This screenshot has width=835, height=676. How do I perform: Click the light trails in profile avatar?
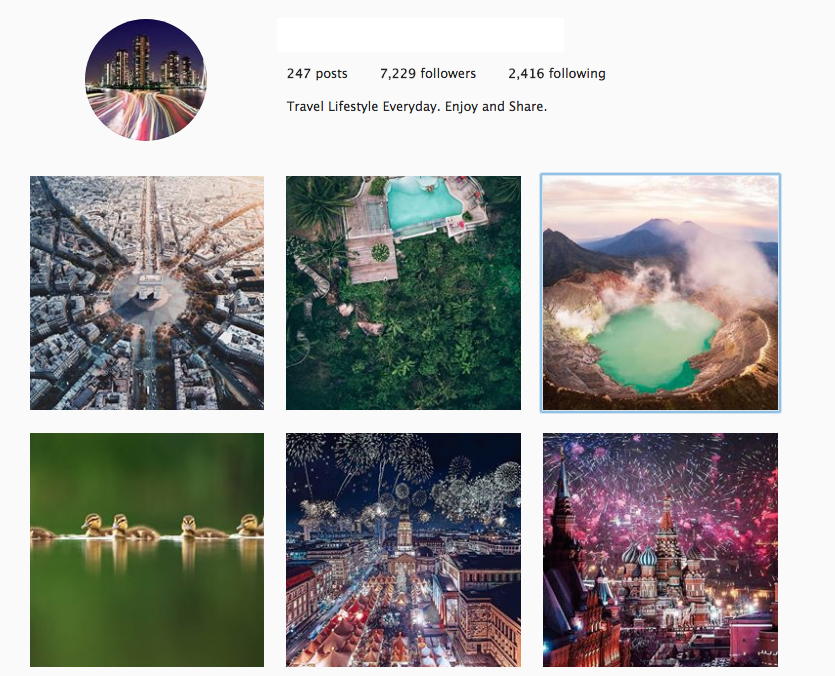144,113
